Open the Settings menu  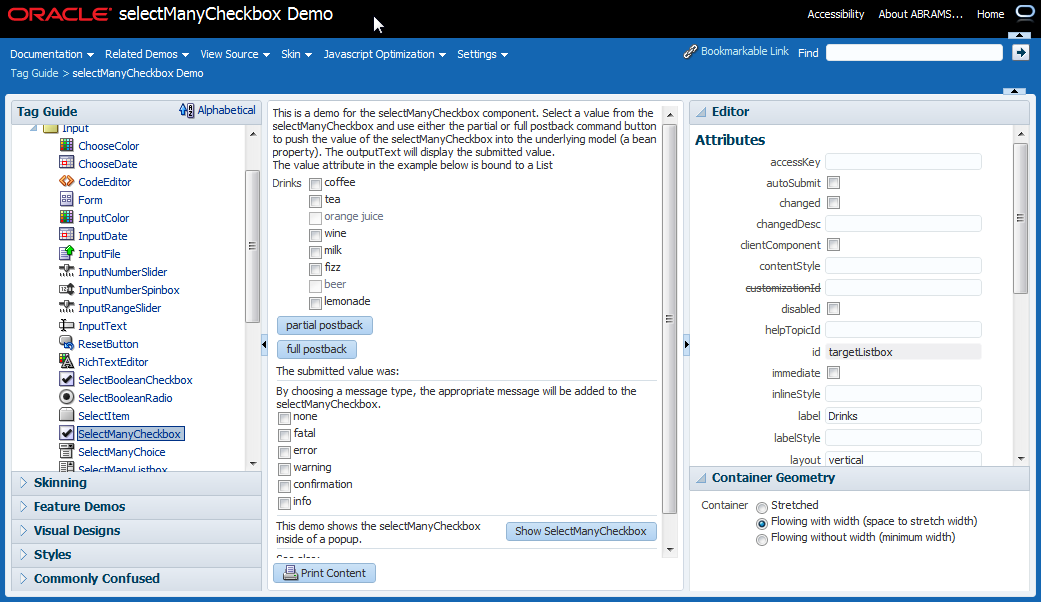point(482,54)
